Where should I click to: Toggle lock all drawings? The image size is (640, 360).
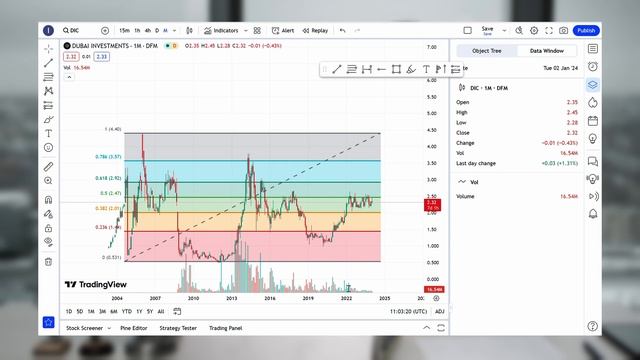point(49,228)
